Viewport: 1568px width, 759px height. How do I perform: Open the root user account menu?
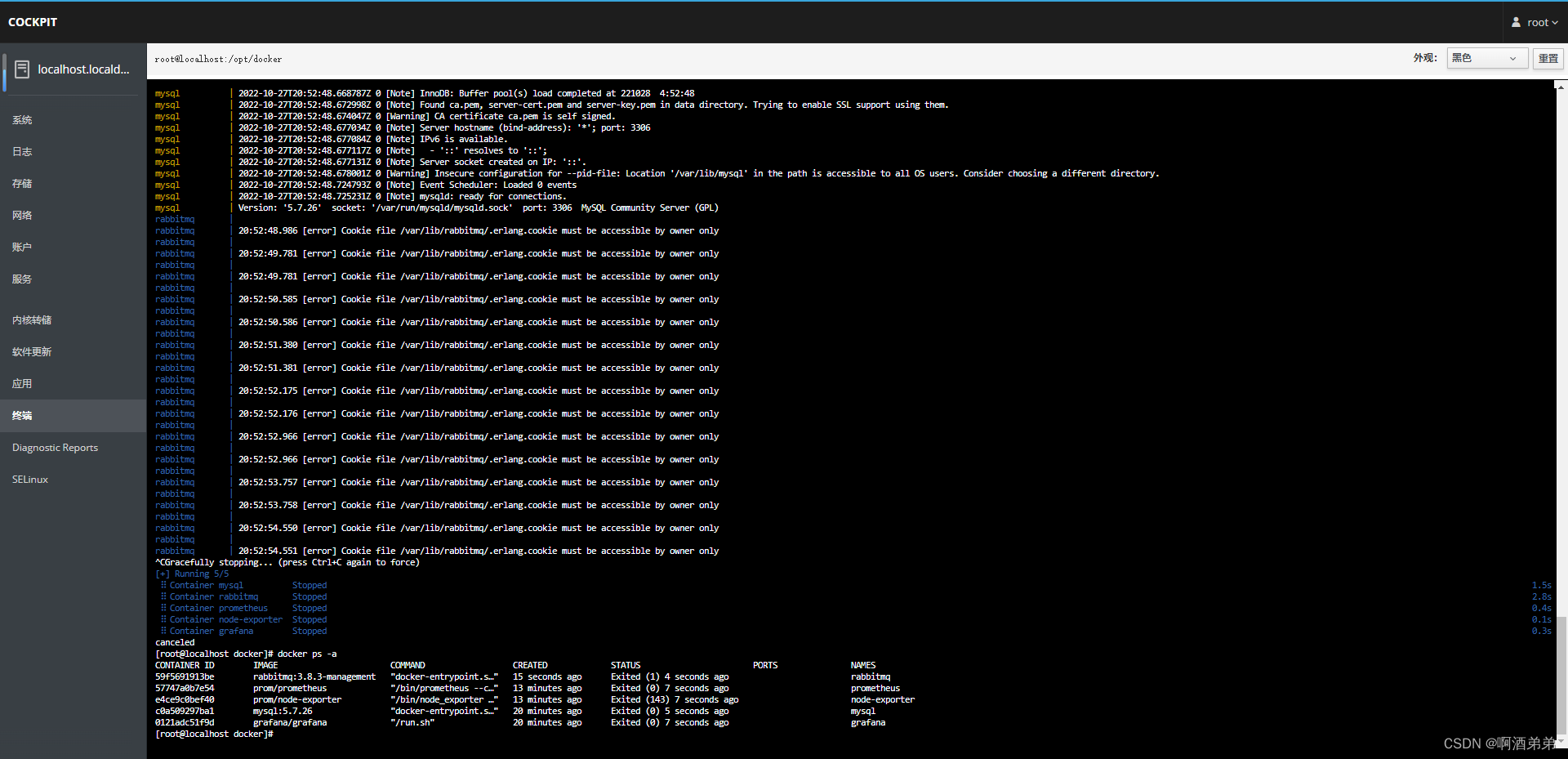pyautogui.click(x=1535, y=22)
